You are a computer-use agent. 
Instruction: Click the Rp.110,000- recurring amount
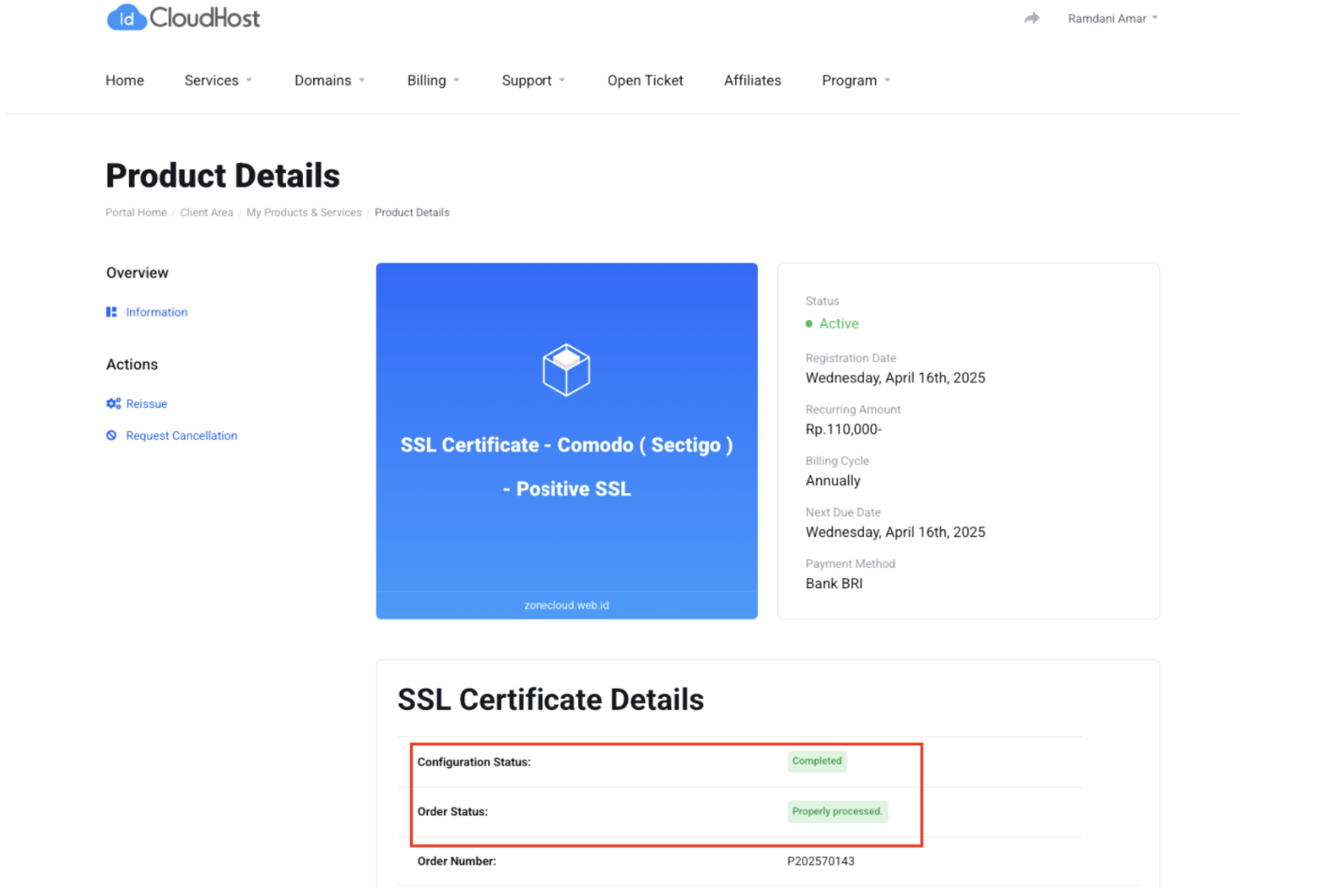tap(844, 429)
